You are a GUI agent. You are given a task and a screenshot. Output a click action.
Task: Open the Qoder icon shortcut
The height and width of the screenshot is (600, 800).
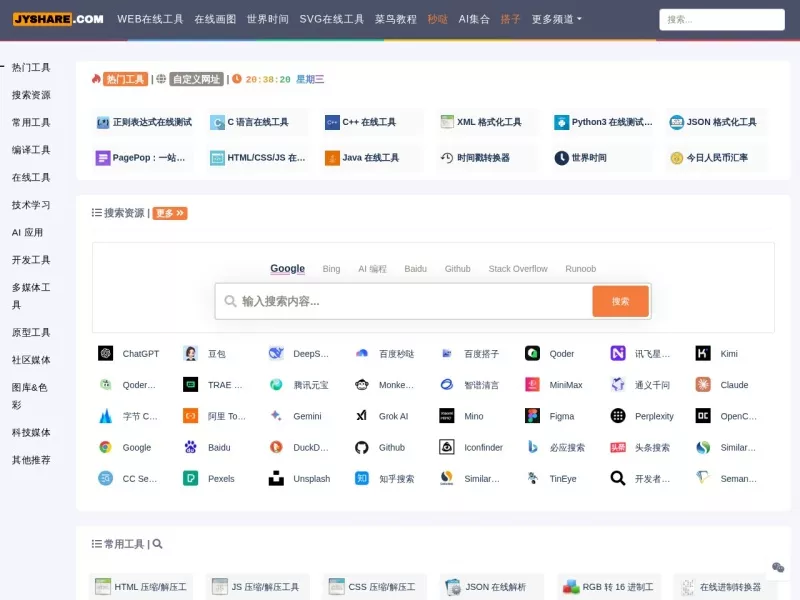532,353
